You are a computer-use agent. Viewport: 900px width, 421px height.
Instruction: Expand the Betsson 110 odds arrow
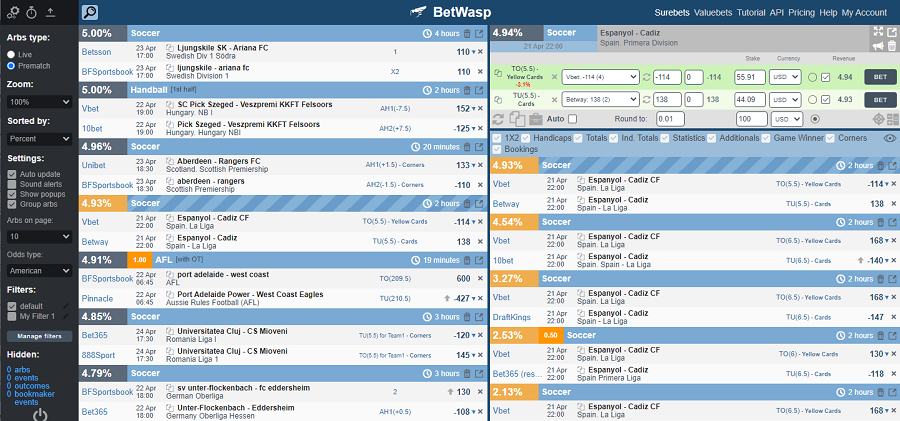point(474,52)
